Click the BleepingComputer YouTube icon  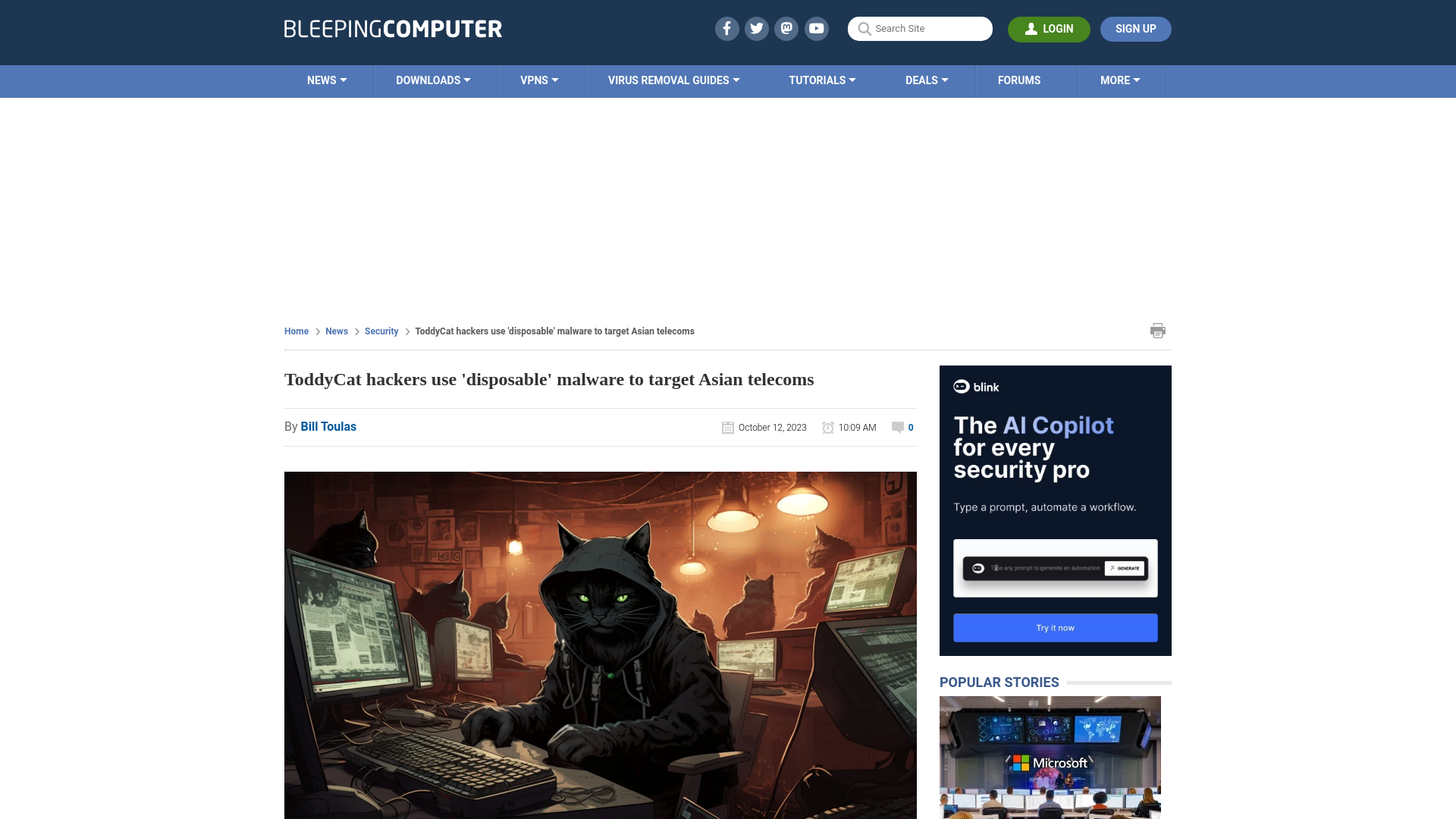click(x=817, y=28)
